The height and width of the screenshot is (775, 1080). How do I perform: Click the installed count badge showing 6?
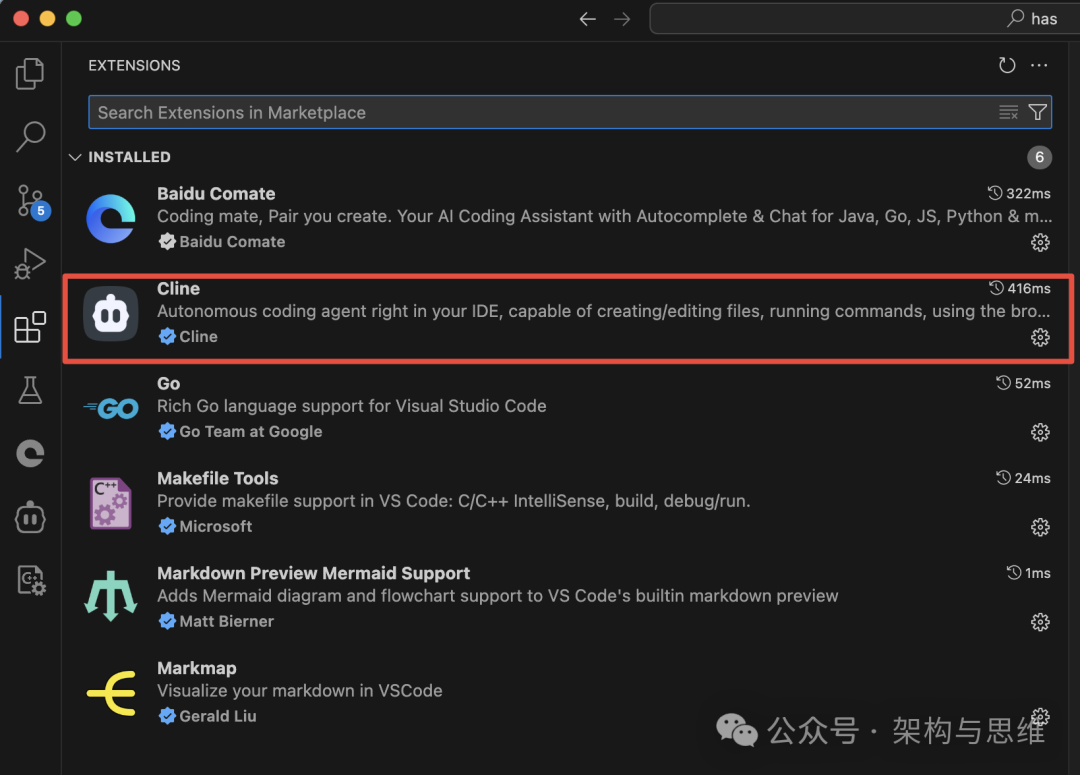pyautogui.click(x=1039, y=157)
